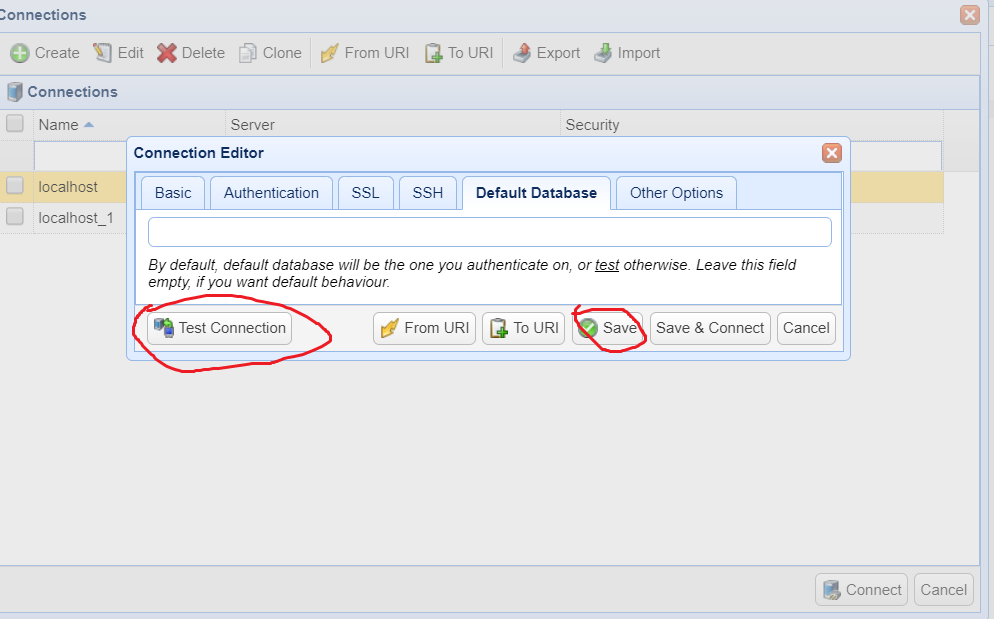This screenshot has width=994, height=619.
Task: Sort by the Name column header
Action: (x=129, y=125)
